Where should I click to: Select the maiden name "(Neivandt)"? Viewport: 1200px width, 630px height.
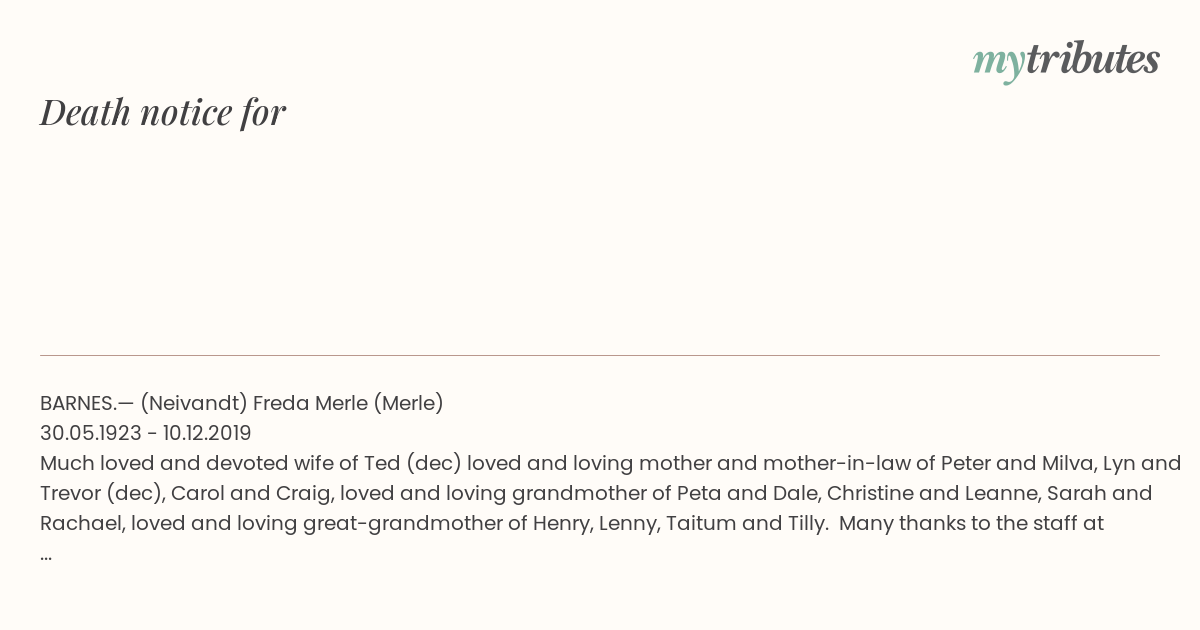194,403
